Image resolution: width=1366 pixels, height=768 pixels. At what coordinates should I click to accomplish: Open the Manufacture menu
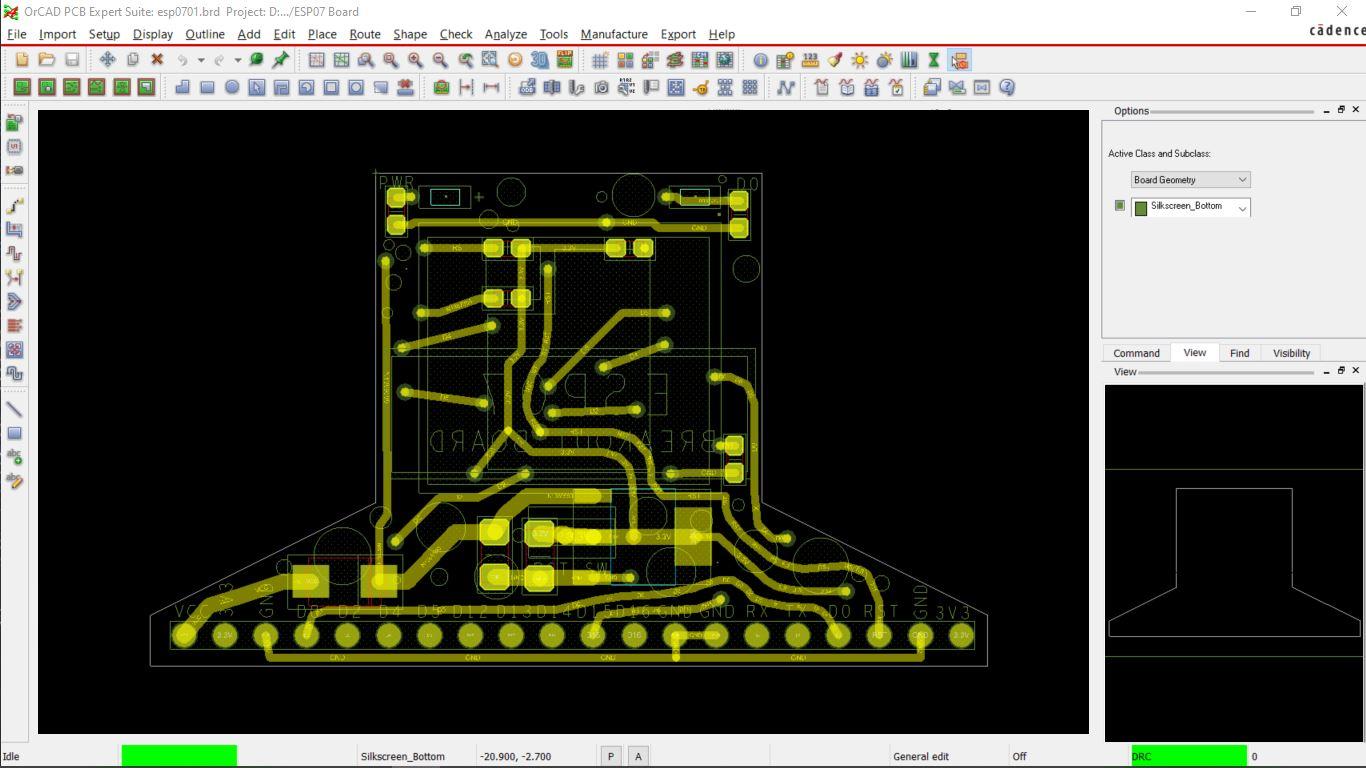click(x=614, y=34)
